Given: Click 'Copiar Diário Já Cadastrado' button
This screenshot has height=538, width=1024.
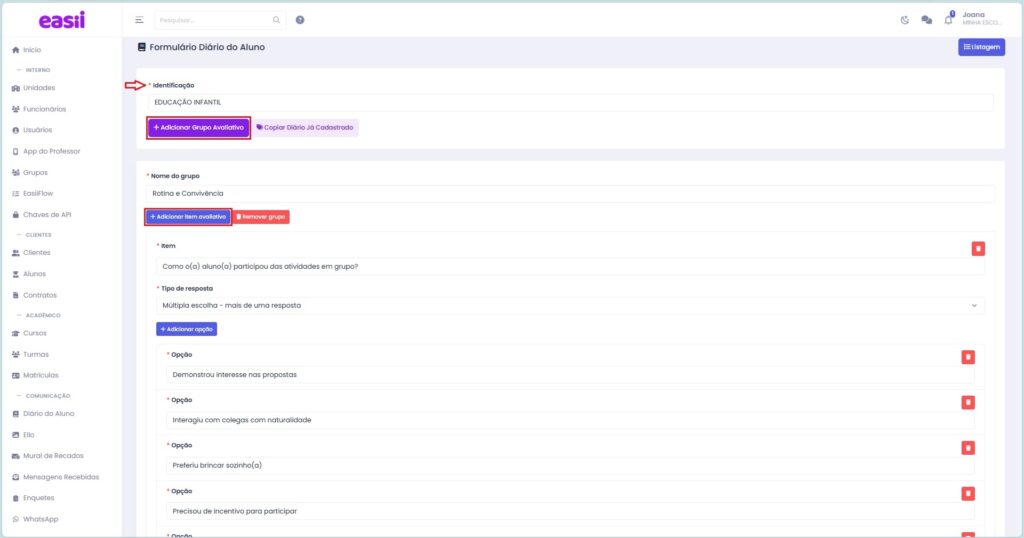Looking at the screenshot, I should coord(305,128).
